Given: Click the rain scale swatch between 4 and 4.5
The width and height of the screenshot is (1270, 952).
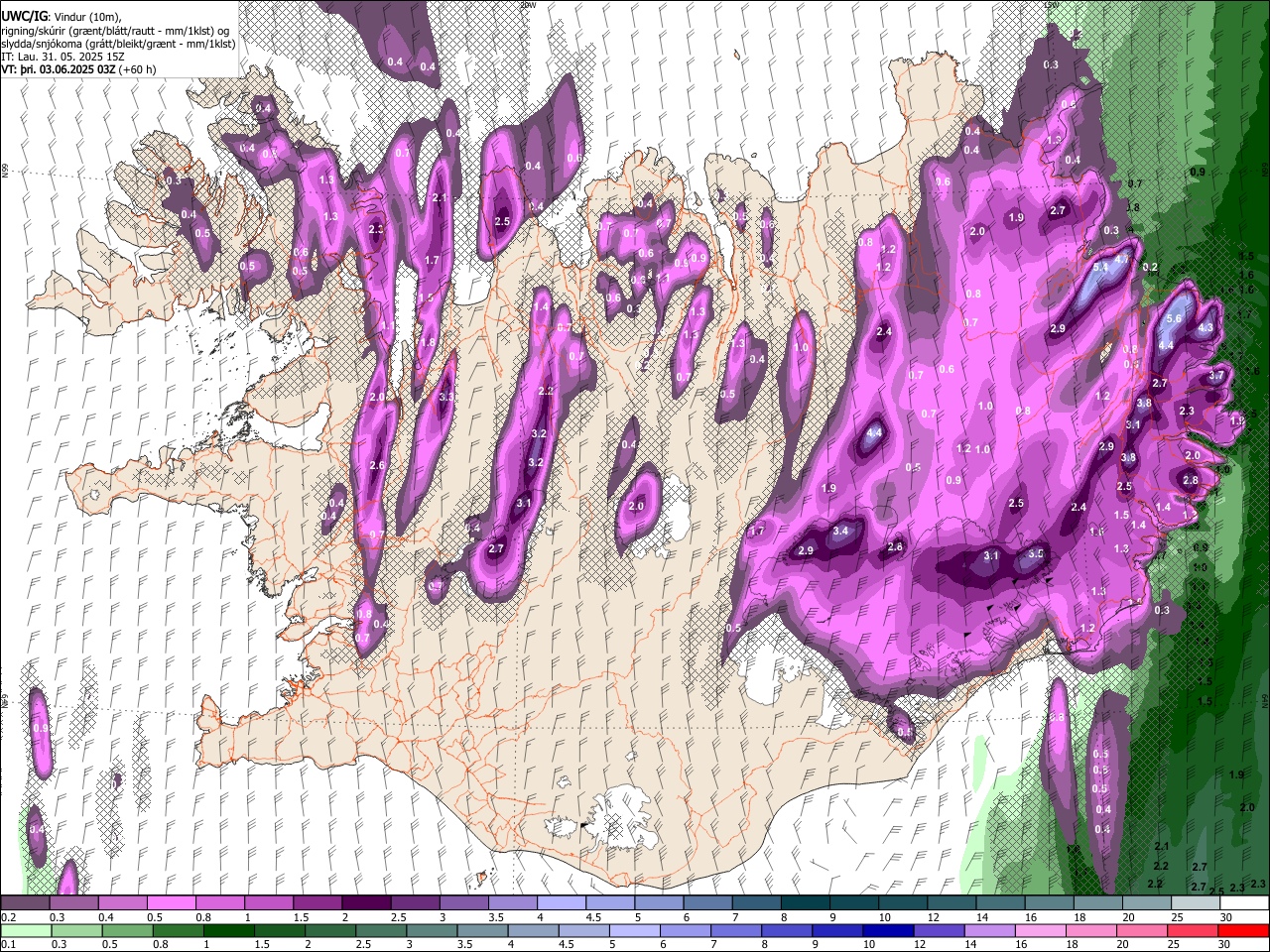Looking at the screenshot, I should coord(533,931).
